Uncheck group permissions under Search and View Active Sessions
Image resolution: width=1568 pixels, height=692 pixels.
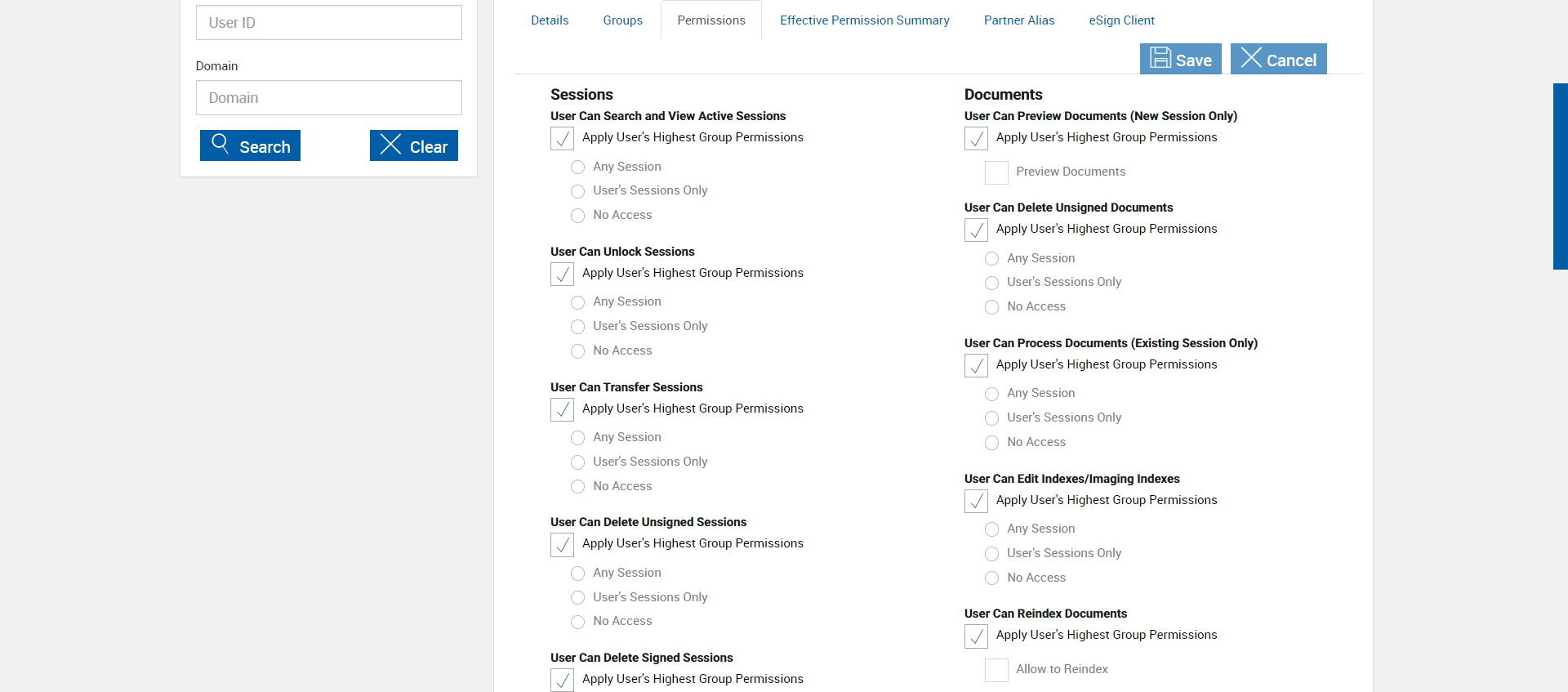tap(562, 138)
